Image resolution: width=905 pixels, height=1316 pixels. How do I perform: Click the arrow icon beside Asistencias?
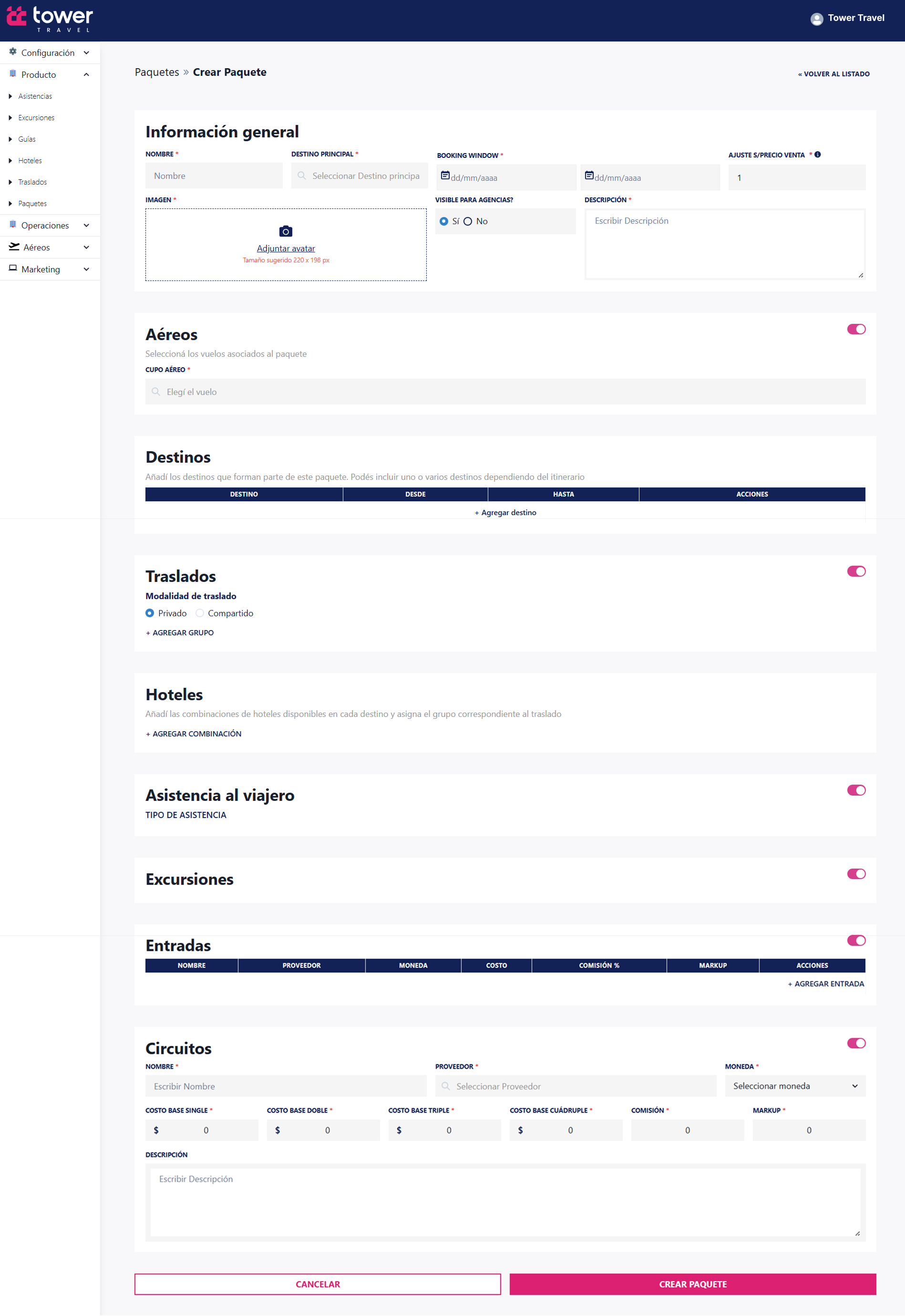[10, 96]
